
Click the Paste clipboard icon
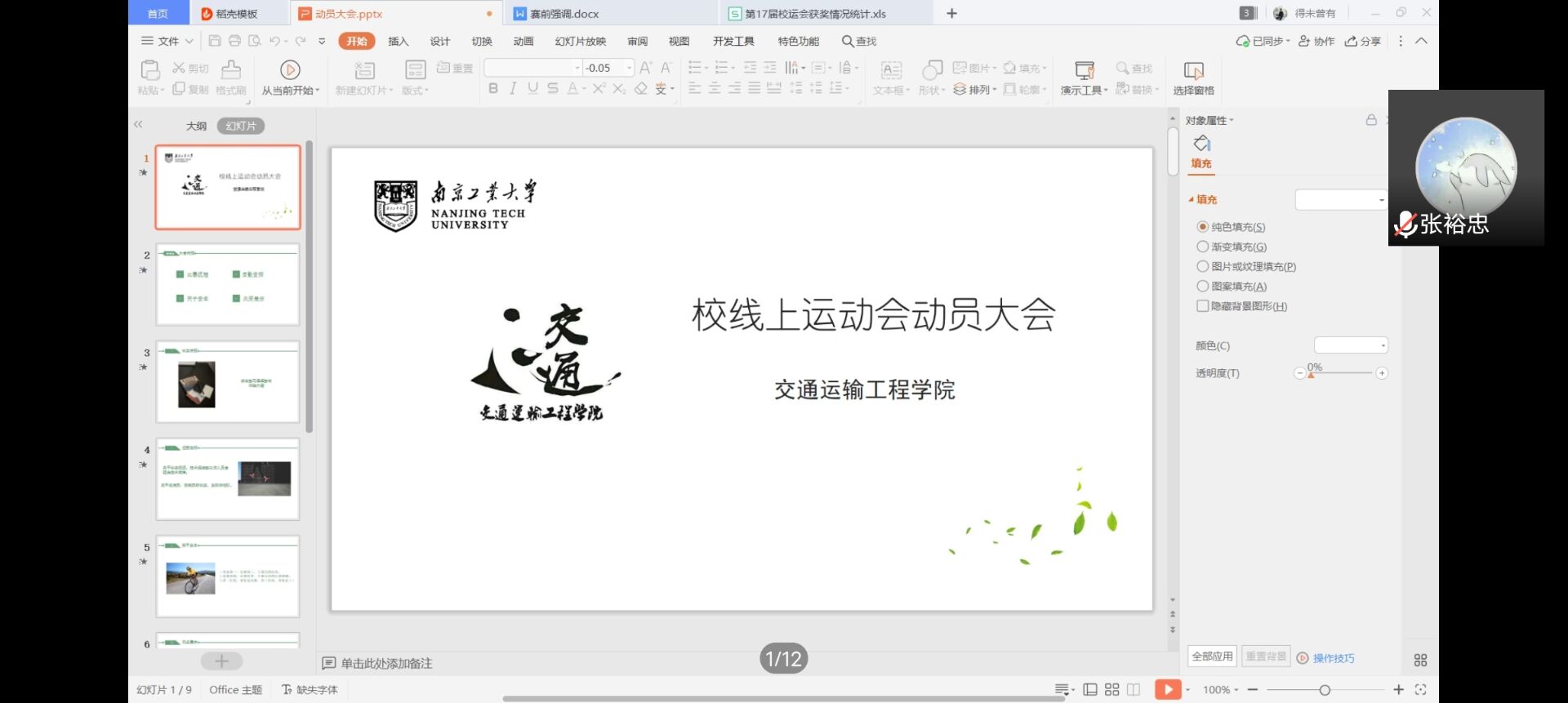point(150,70)
